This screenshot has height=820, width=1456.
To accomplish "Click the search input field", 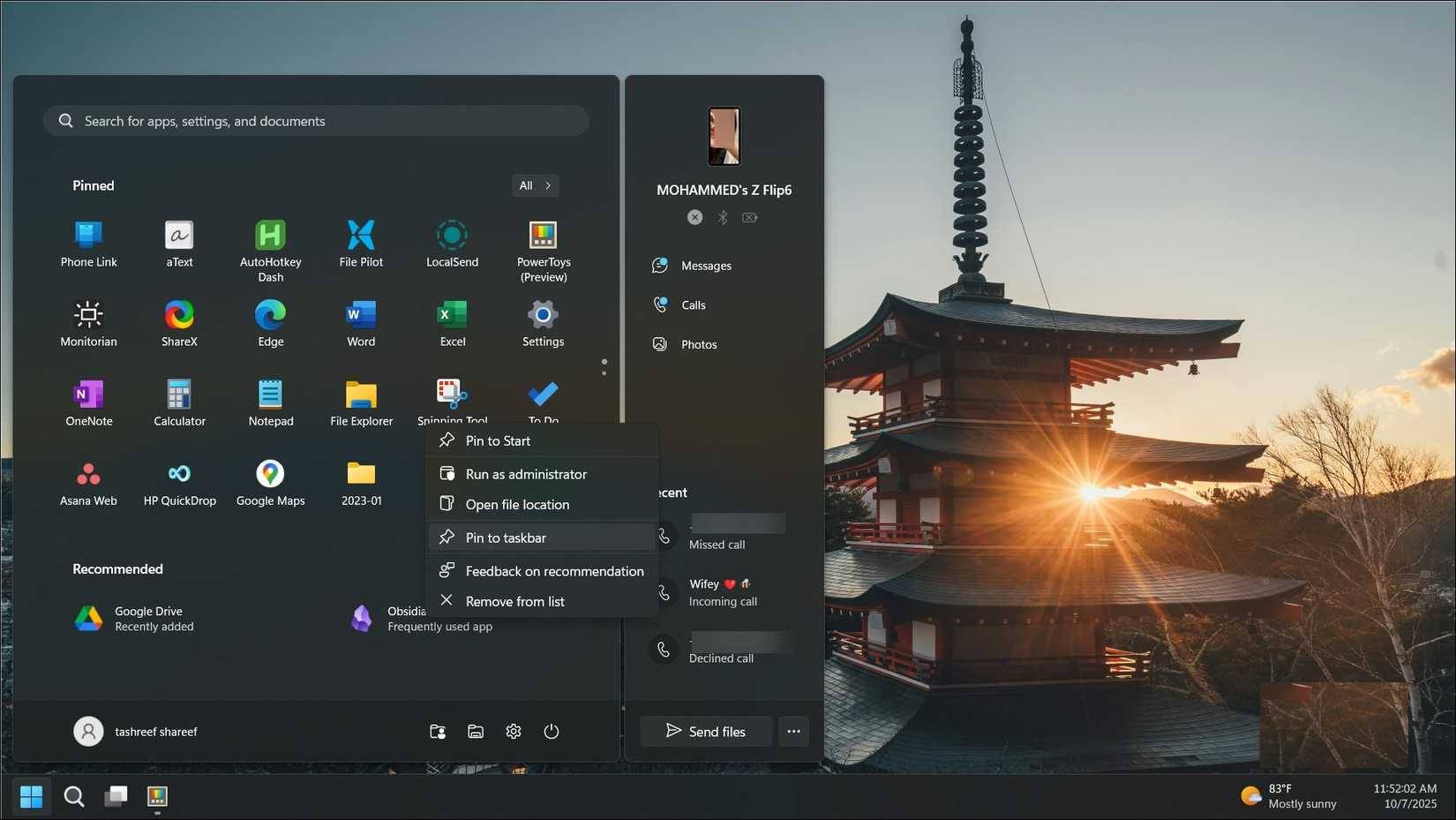I will (x=316, y=120).
